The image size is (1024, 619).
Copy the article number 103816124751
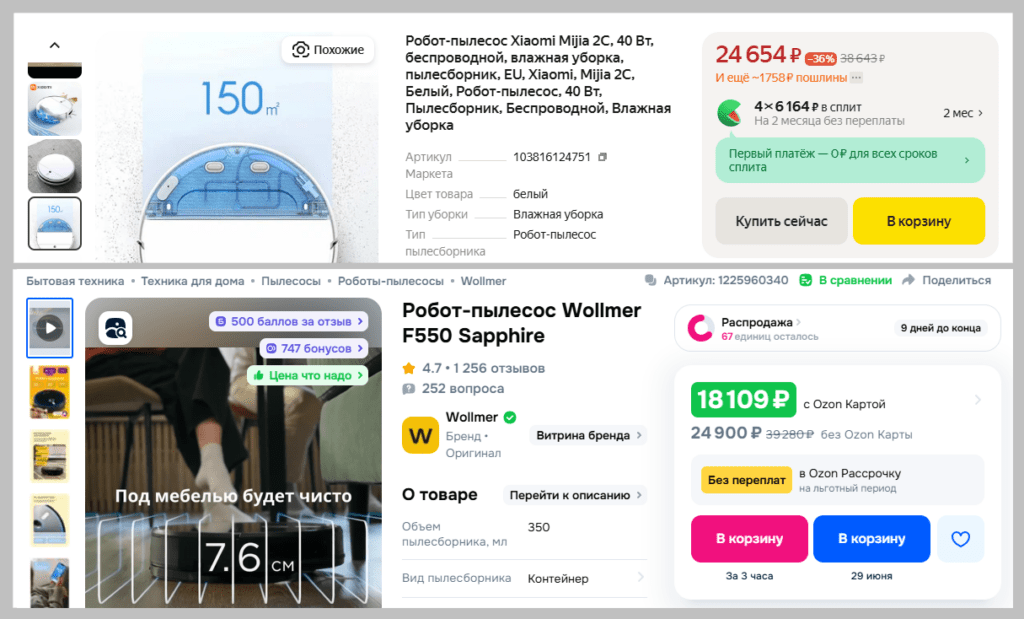click(602, 157)
